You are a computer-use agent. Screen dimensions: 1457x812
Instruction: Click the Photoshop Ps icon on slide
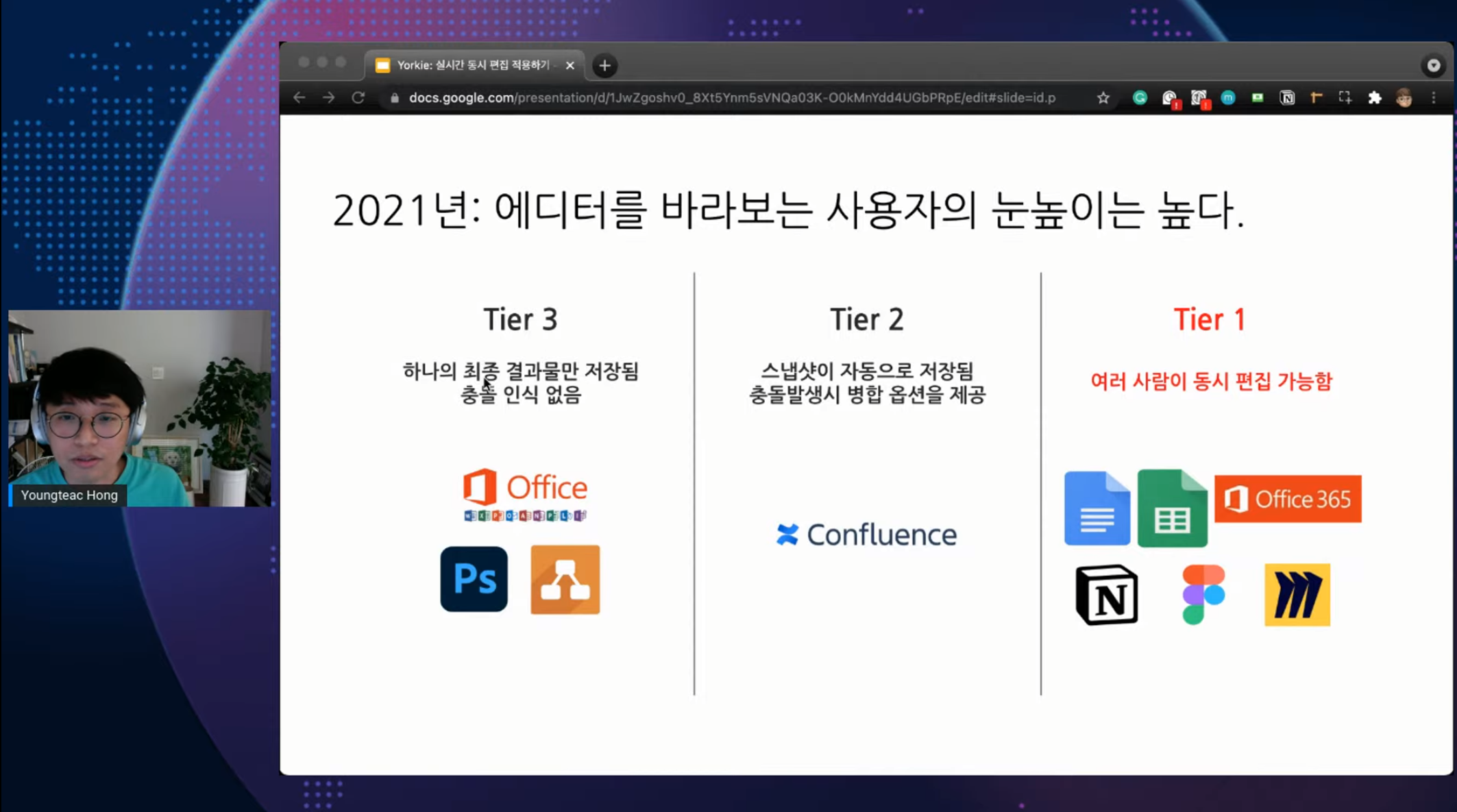[x=474, y=579]
